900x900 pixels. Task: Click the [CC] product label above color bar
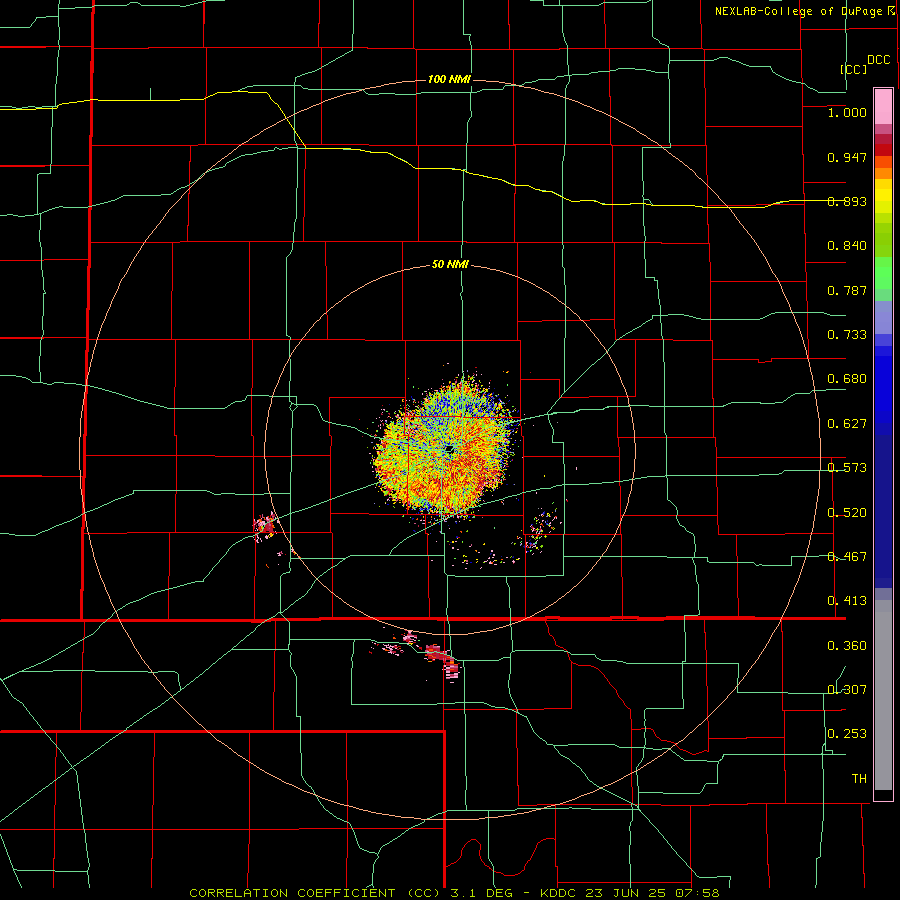[x=853, y=69]
